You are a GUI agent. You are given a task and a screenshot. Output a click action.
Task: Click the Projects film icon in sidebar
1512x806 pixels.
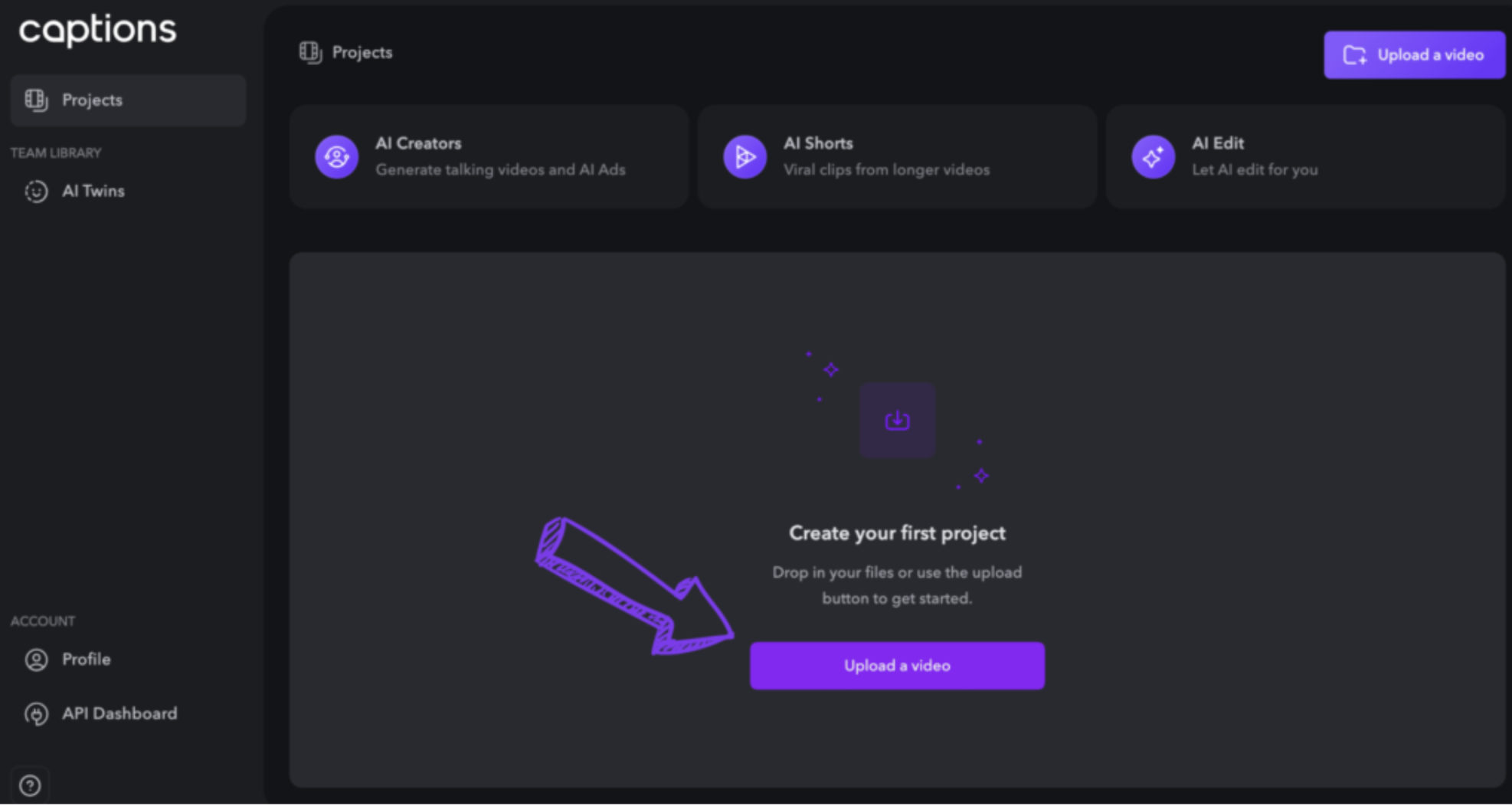point(36,100)
